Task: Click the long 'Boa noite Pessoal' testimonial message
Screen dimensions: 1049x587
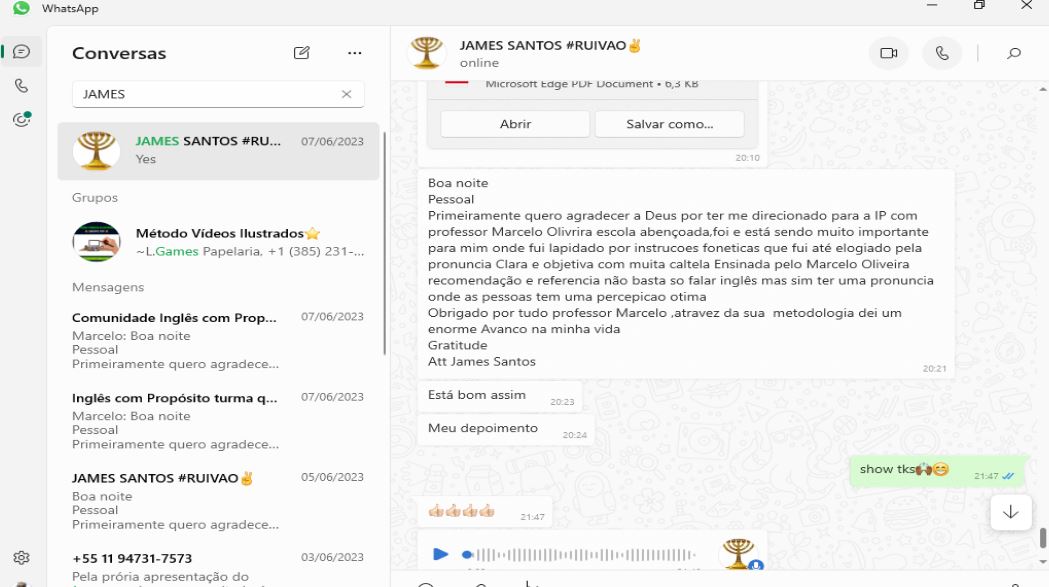Action: 686,272
